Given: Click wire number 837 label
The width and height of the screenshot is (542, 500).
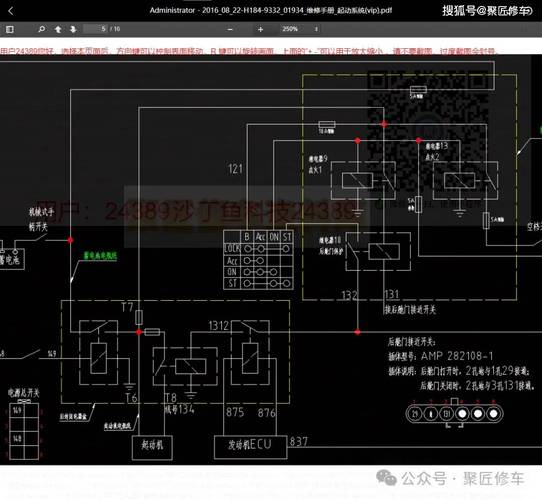Looking at the screenshot, I should coord(299,442).
